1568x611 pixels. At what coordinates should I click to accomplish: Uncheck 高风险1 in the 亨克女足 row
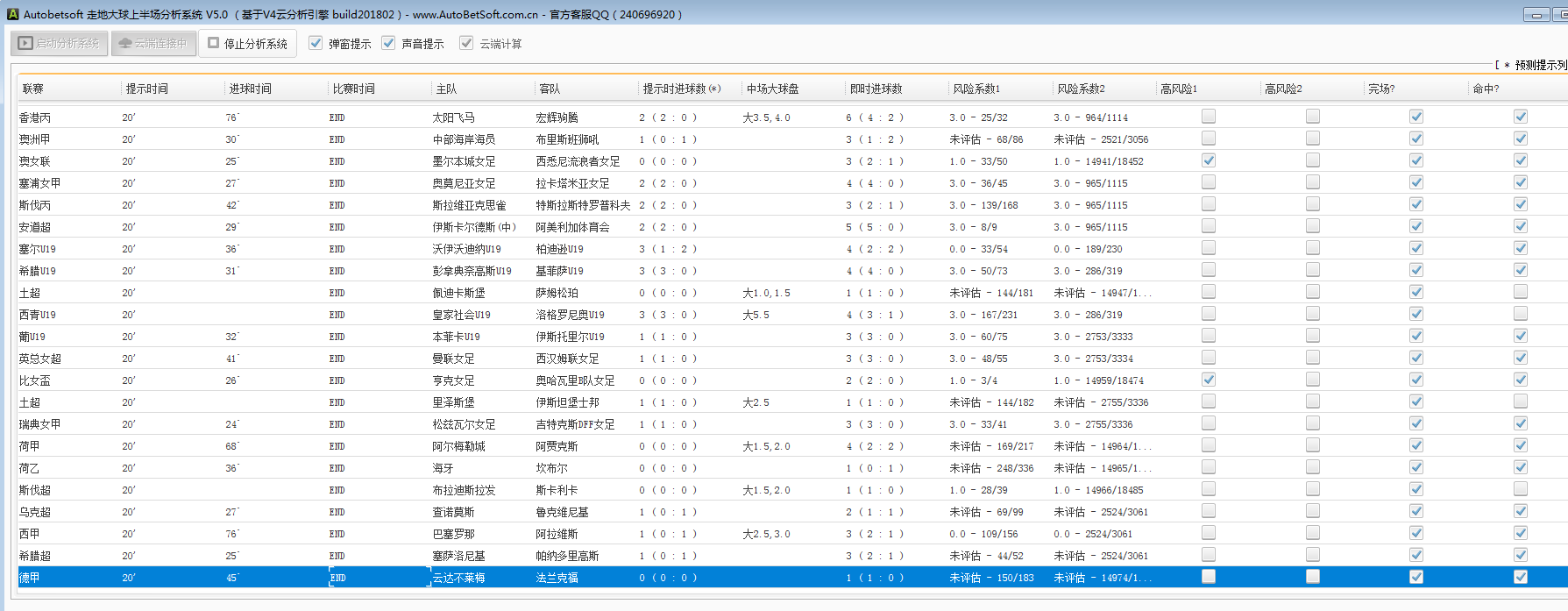point(1209,380)
